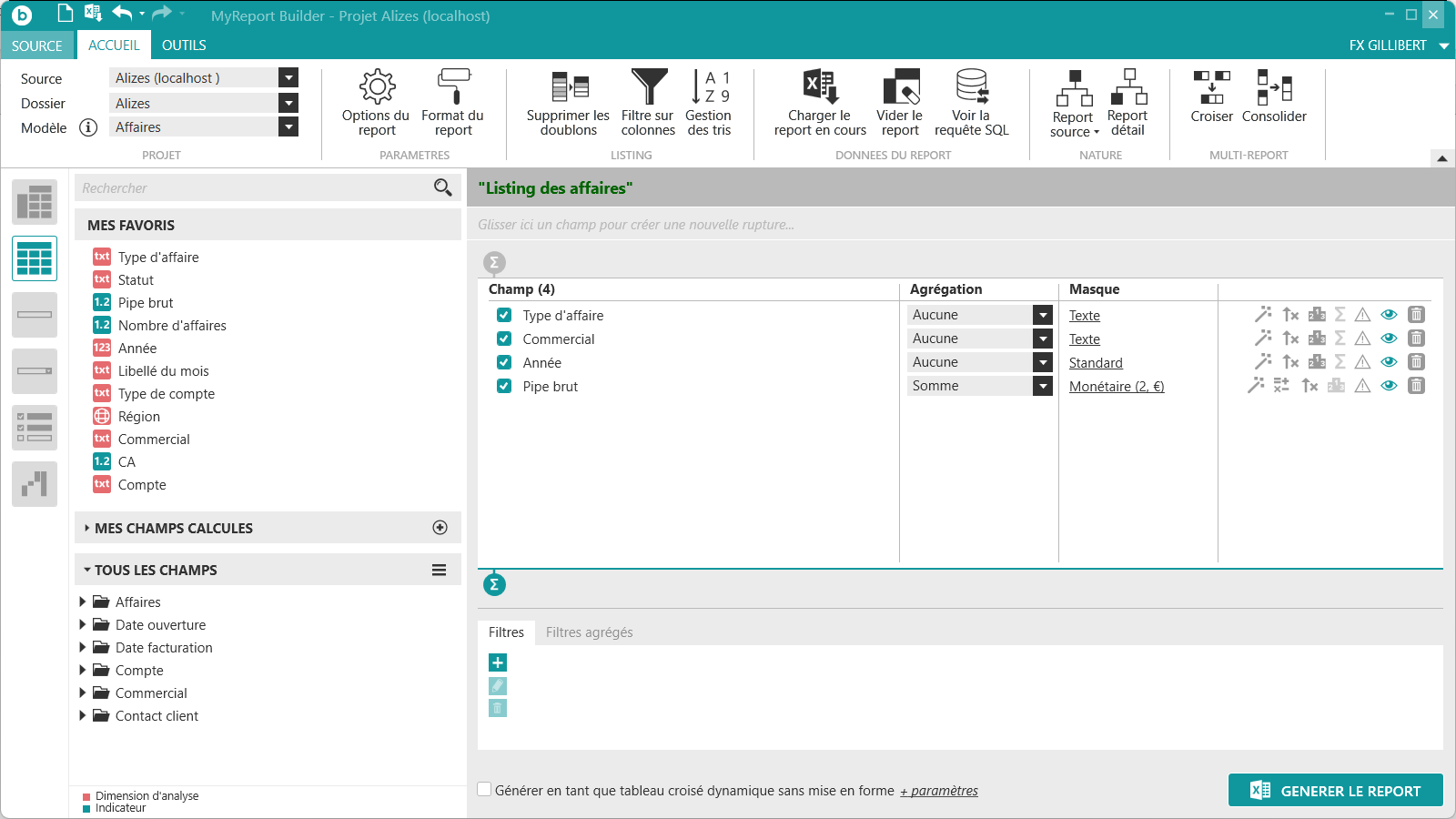1456x819 pixels.
Task: Add a new filter with plus icon
Action: (x=498, y=662)
